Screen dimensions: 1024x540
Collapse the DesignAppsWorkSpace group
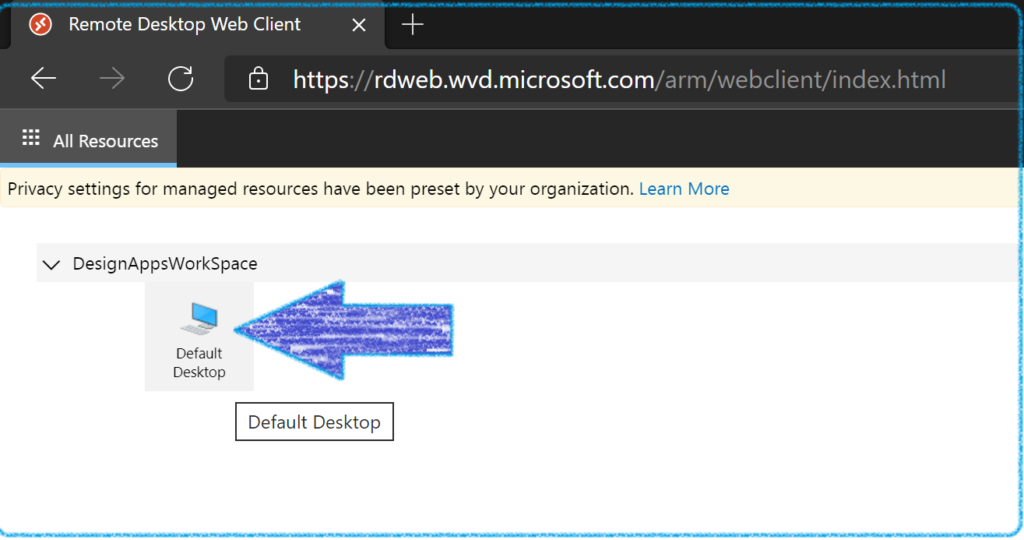(51, 264)
